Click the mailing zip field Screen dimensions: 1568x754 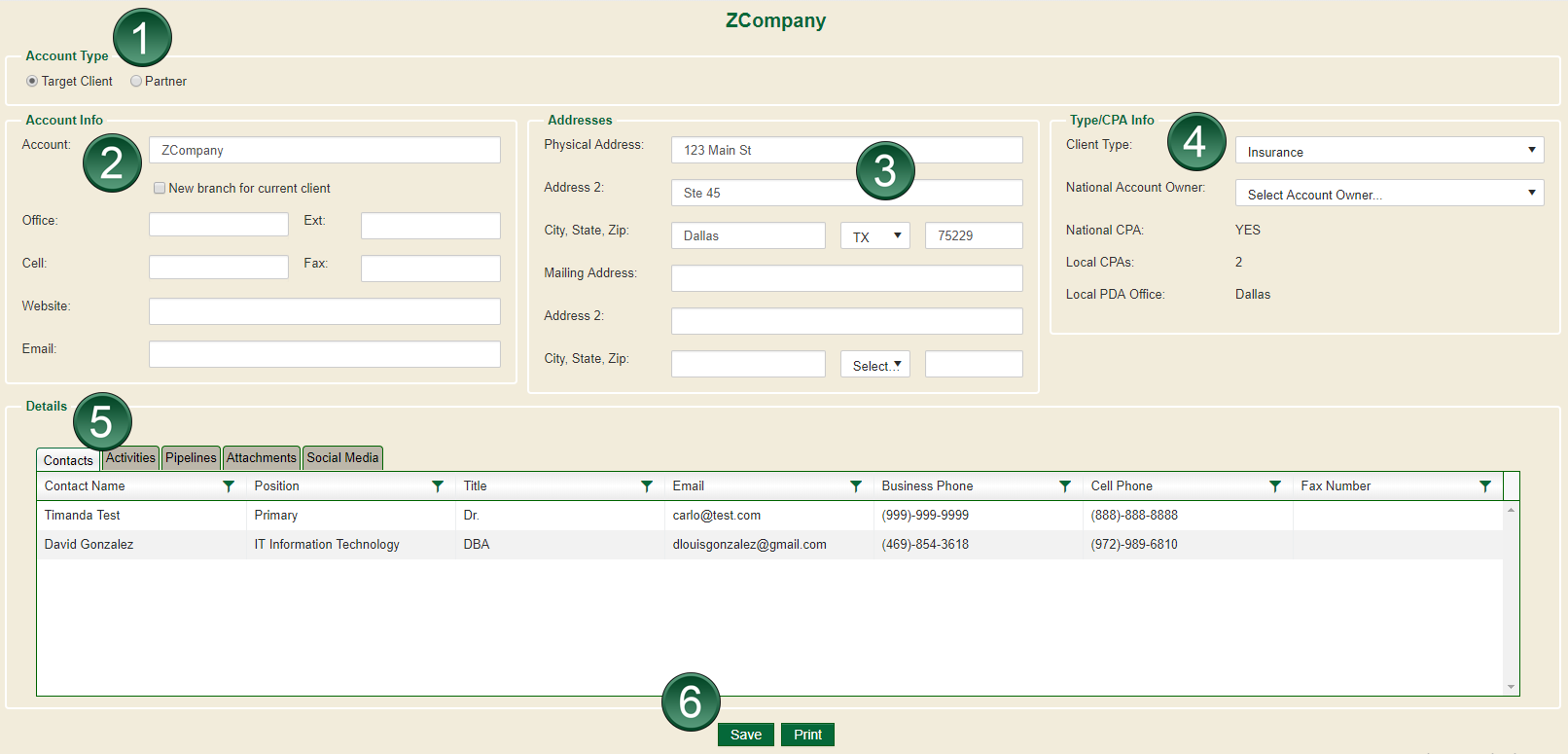[x=974, y=364]
